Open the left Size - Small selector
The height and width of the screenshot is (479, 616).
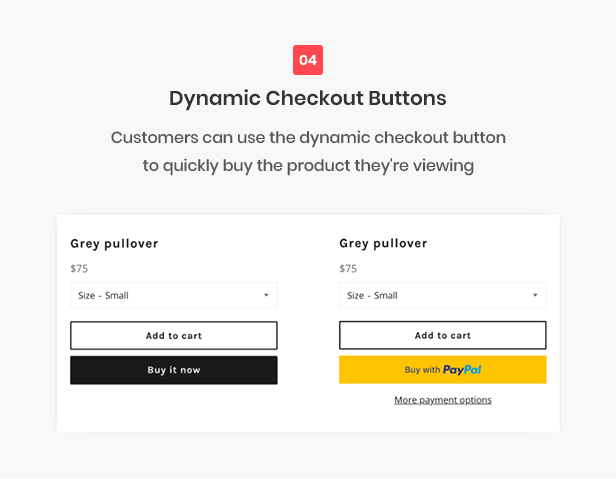click(174, 295)
